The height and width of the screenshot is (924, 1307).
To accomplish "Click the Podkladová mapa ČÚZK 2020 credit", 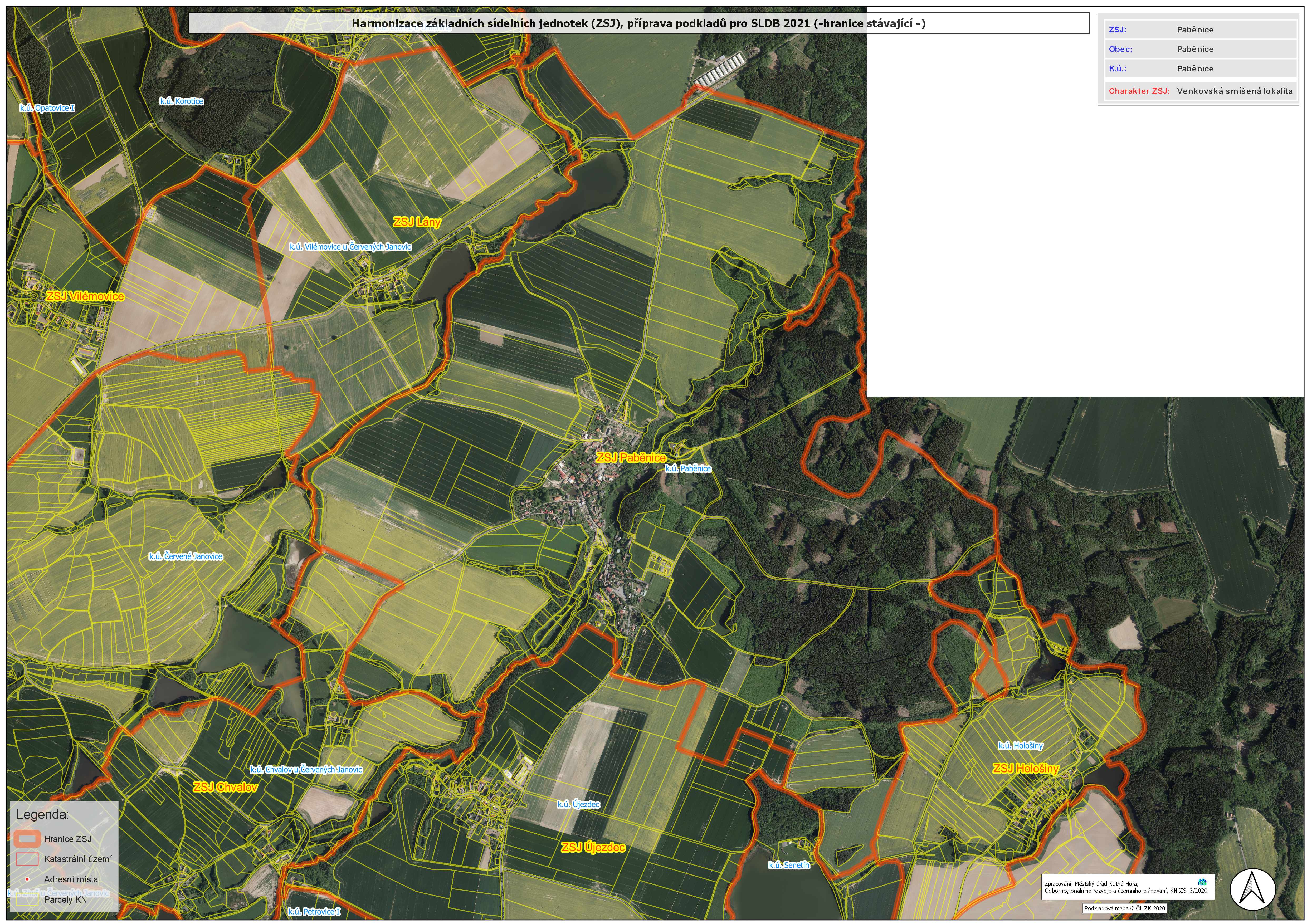I will point(1124,908).
